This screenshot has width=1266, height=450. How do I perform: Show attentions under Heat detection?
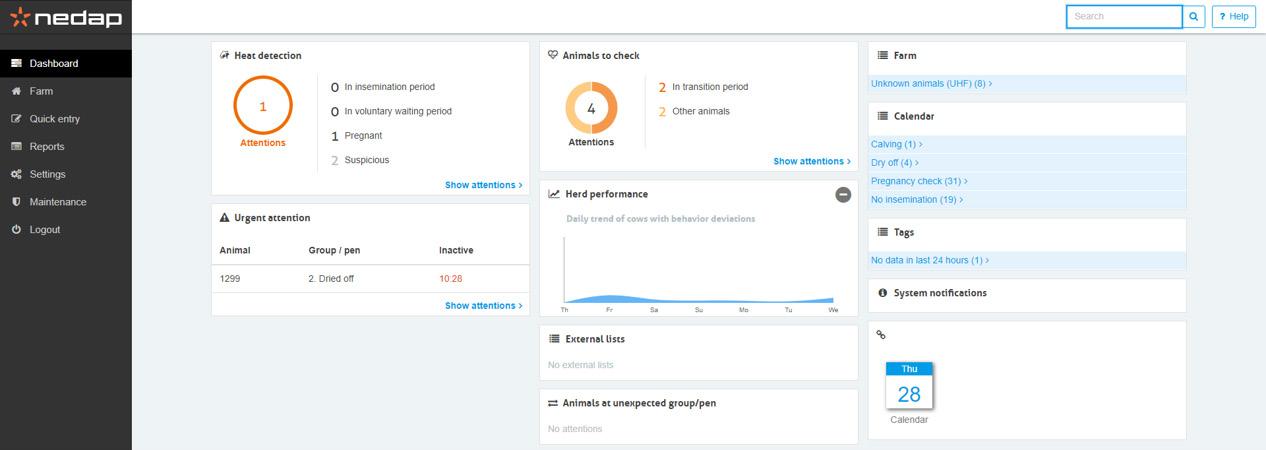tap(483, 185)
